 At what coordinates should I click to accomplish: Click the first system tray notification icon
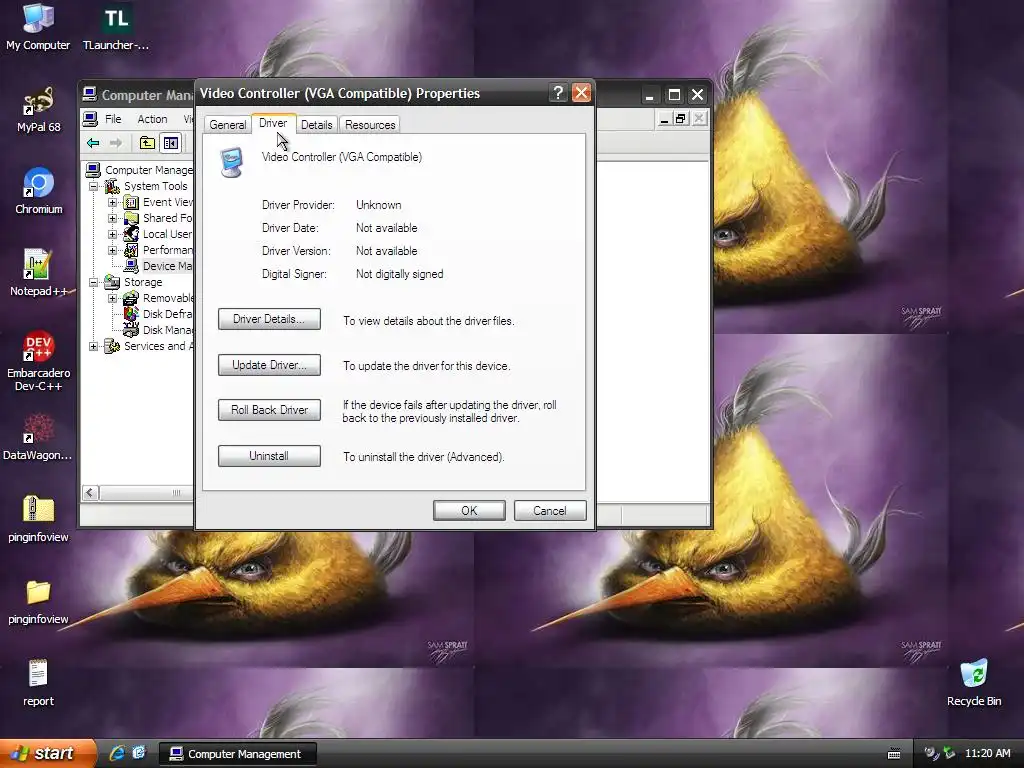tap(931, 753)
